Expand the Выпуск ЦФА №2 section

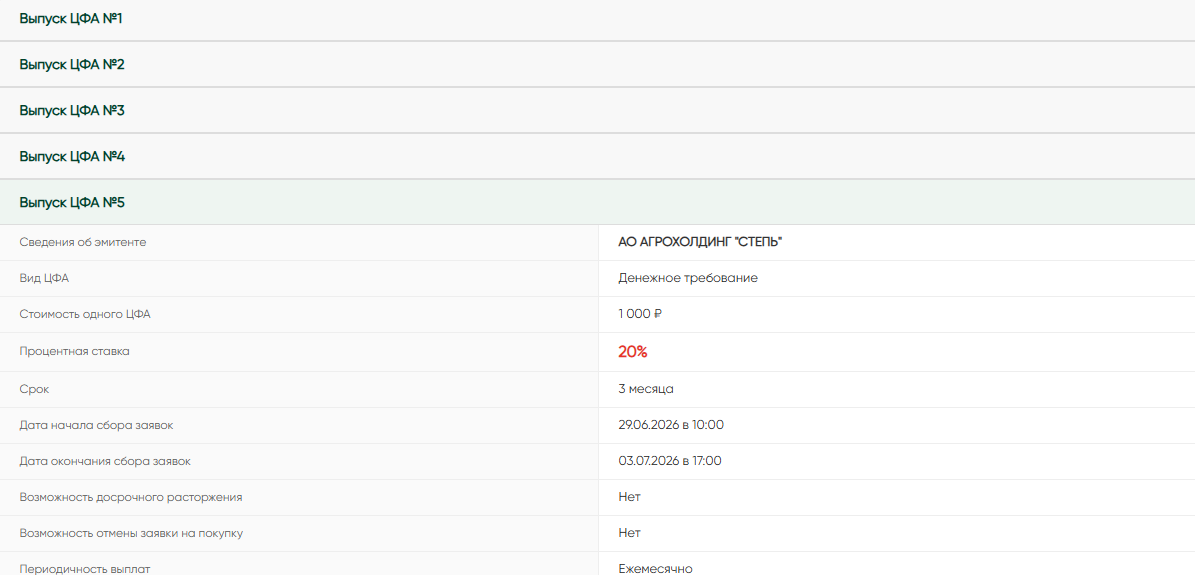tap(598, 64)
